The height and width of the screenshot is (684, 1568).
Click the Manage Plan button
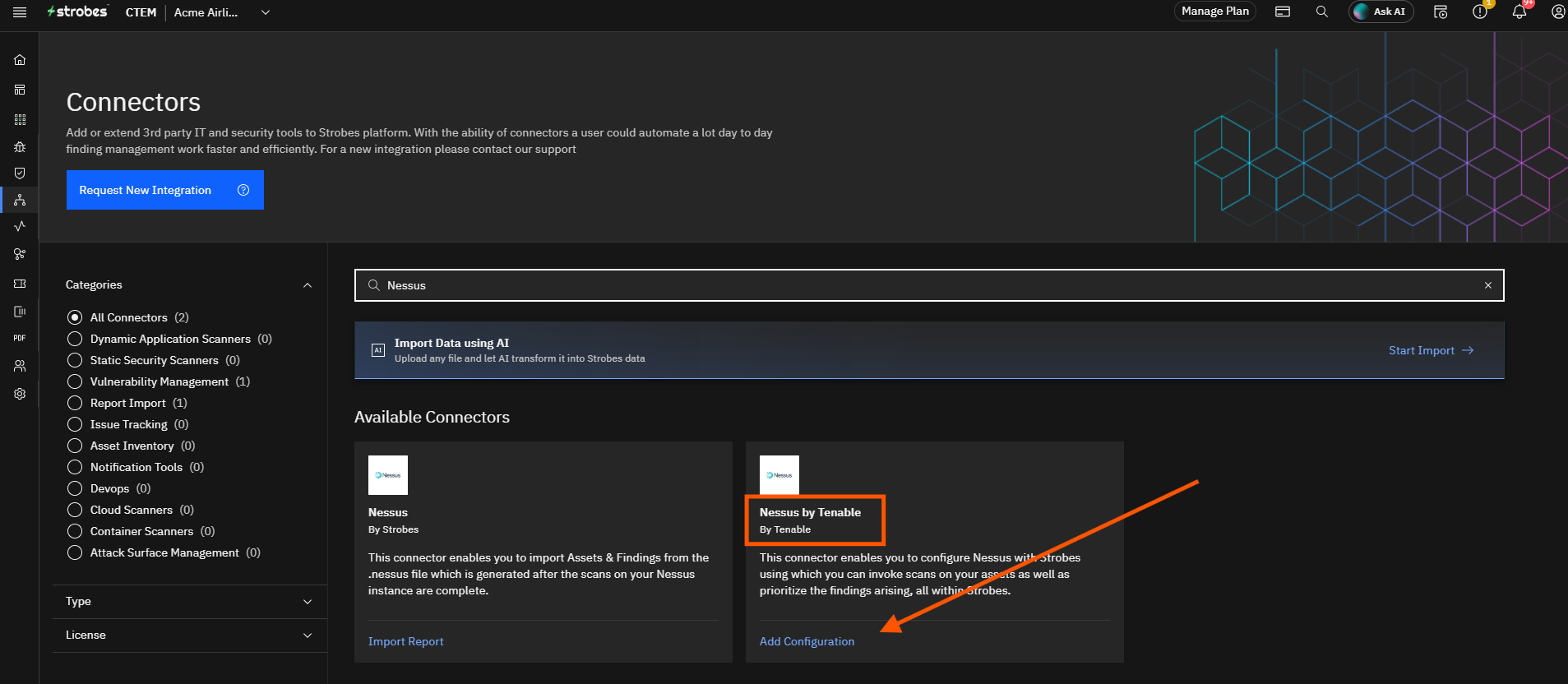(x=1215, y=12)
